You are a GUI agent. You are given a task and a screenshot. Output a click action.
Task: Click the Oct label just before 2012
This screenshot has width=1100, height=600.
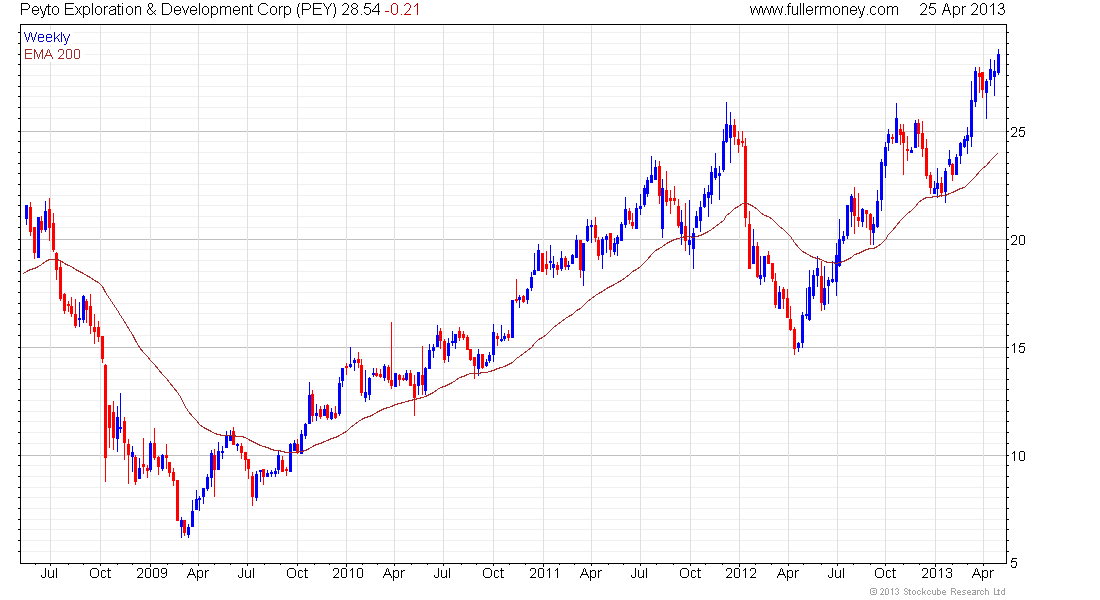pos(690,573)
